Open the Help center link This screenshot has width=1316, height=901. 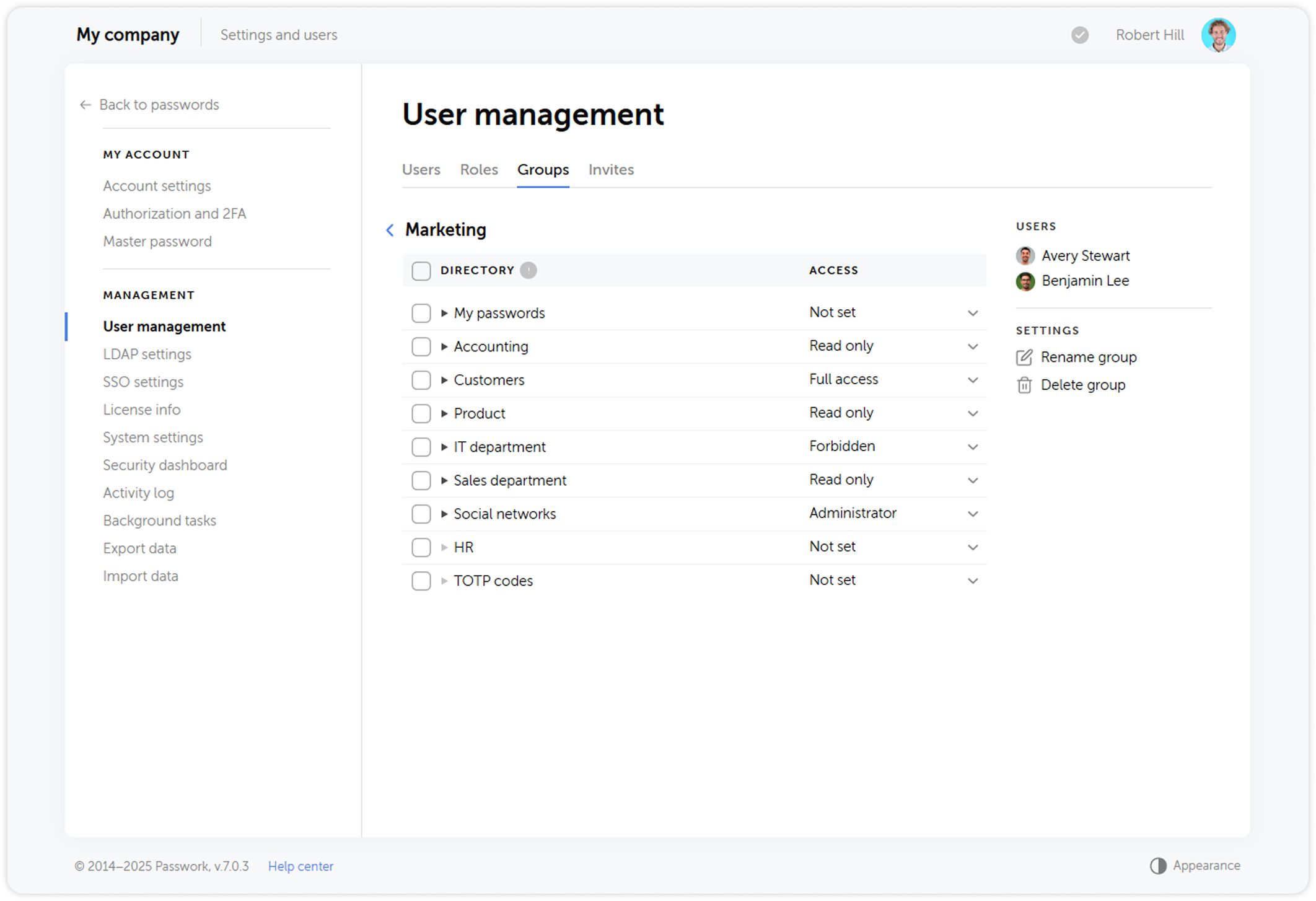(300, 866)
